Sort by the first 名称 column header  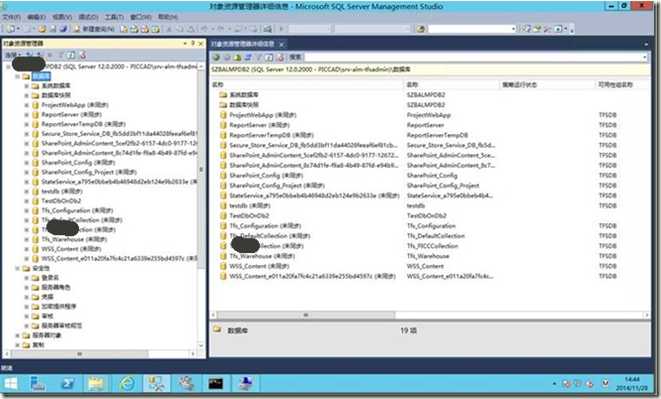pos(306,85)
